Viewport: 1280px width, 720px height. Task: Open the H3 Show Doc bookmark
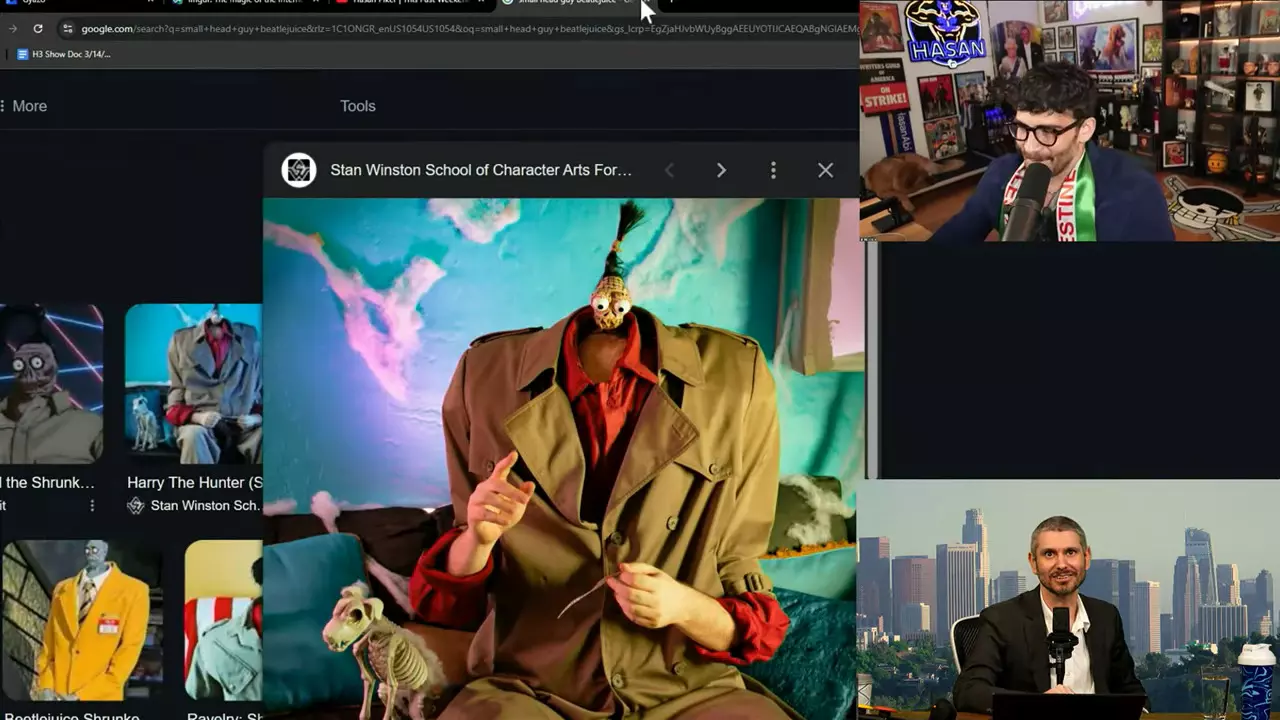pos(64,54)
